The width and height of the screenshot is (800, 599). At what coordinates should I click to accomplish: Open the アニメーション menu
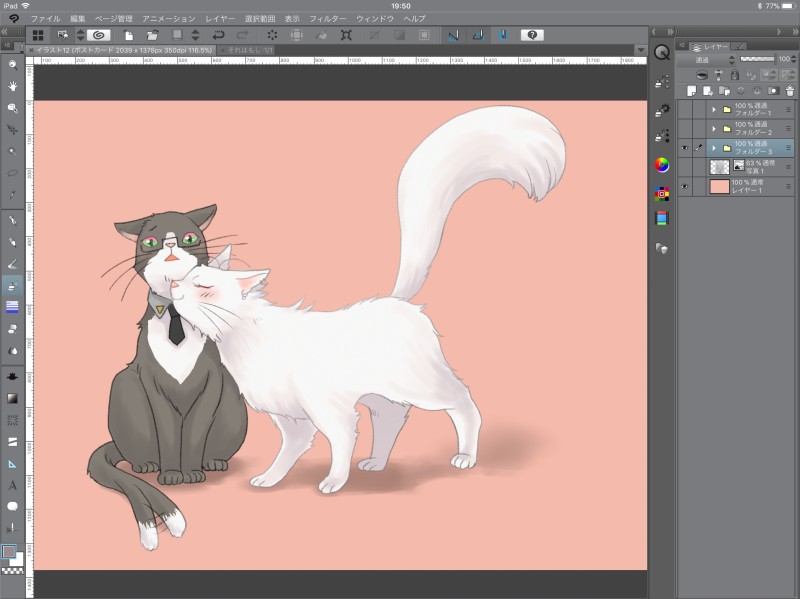pyautogui.click(x=169, y=19)
